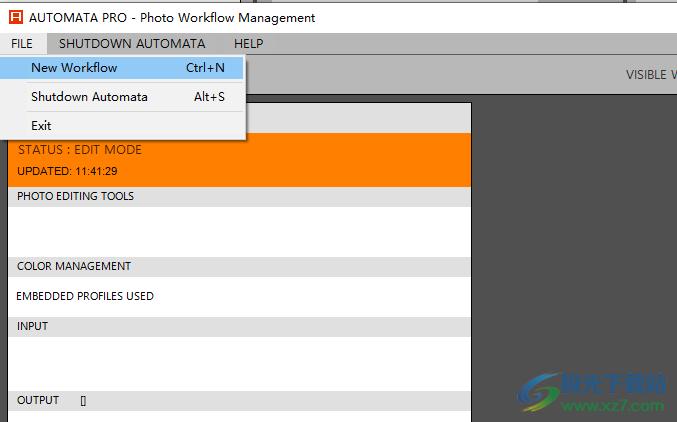Click the small bracket box beside OUTPUT
Image resolution: width=677 pixels, height=422 pixels.
[83, 401]
